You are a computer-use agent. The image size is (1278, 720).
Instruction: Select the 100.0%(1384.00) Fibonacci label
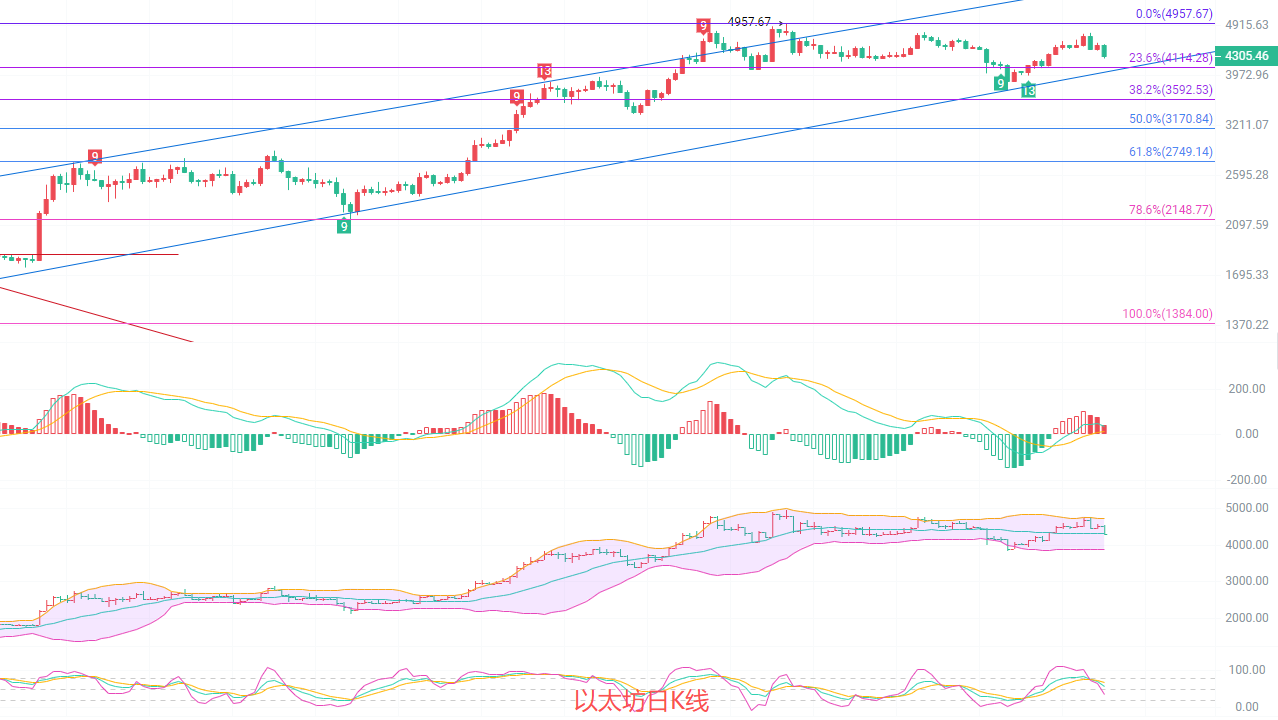pos(1167,314)
